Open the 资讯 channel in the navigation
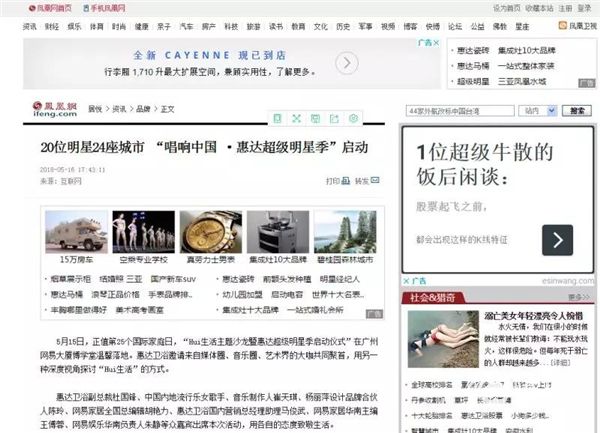Image resolution: width=600 pixels, height=433 pixels. (29, 26)
